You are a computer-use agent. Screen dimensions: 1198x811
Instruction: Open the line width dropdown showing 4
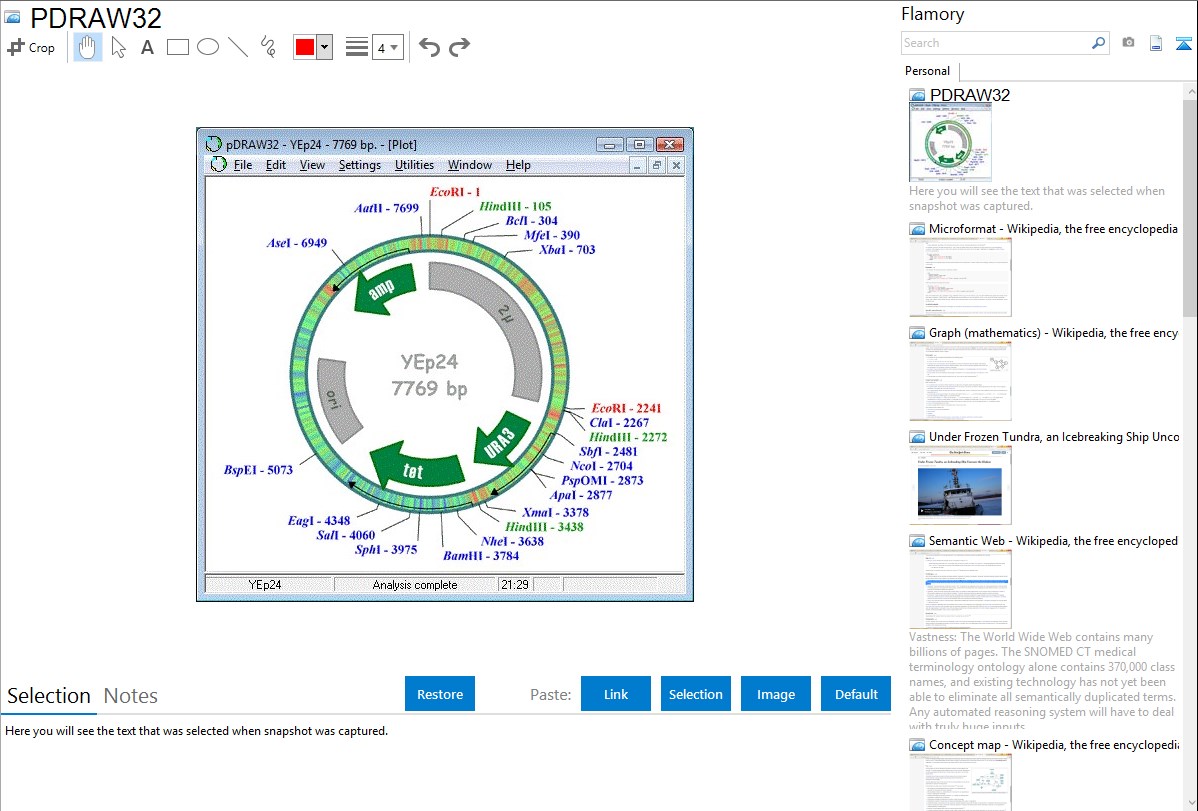tap(387, 48)
